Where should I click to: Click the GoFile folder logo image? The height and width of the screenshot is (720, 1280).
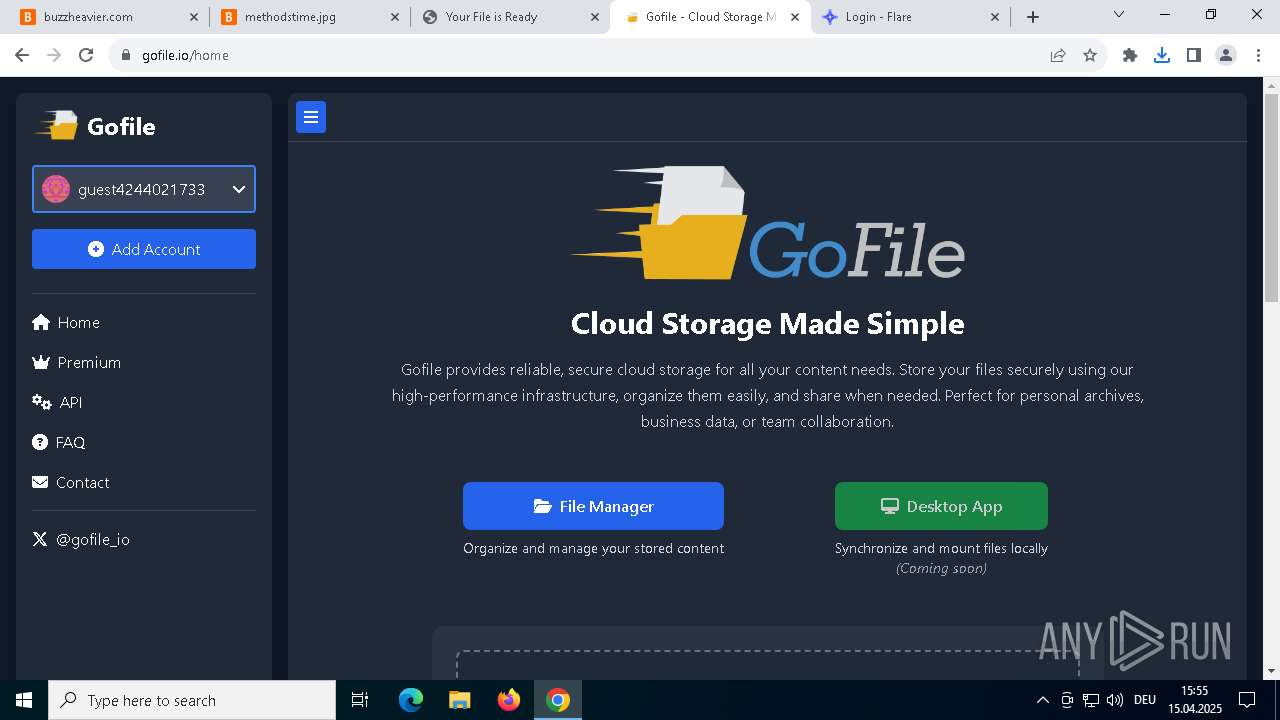coord(767,223)
